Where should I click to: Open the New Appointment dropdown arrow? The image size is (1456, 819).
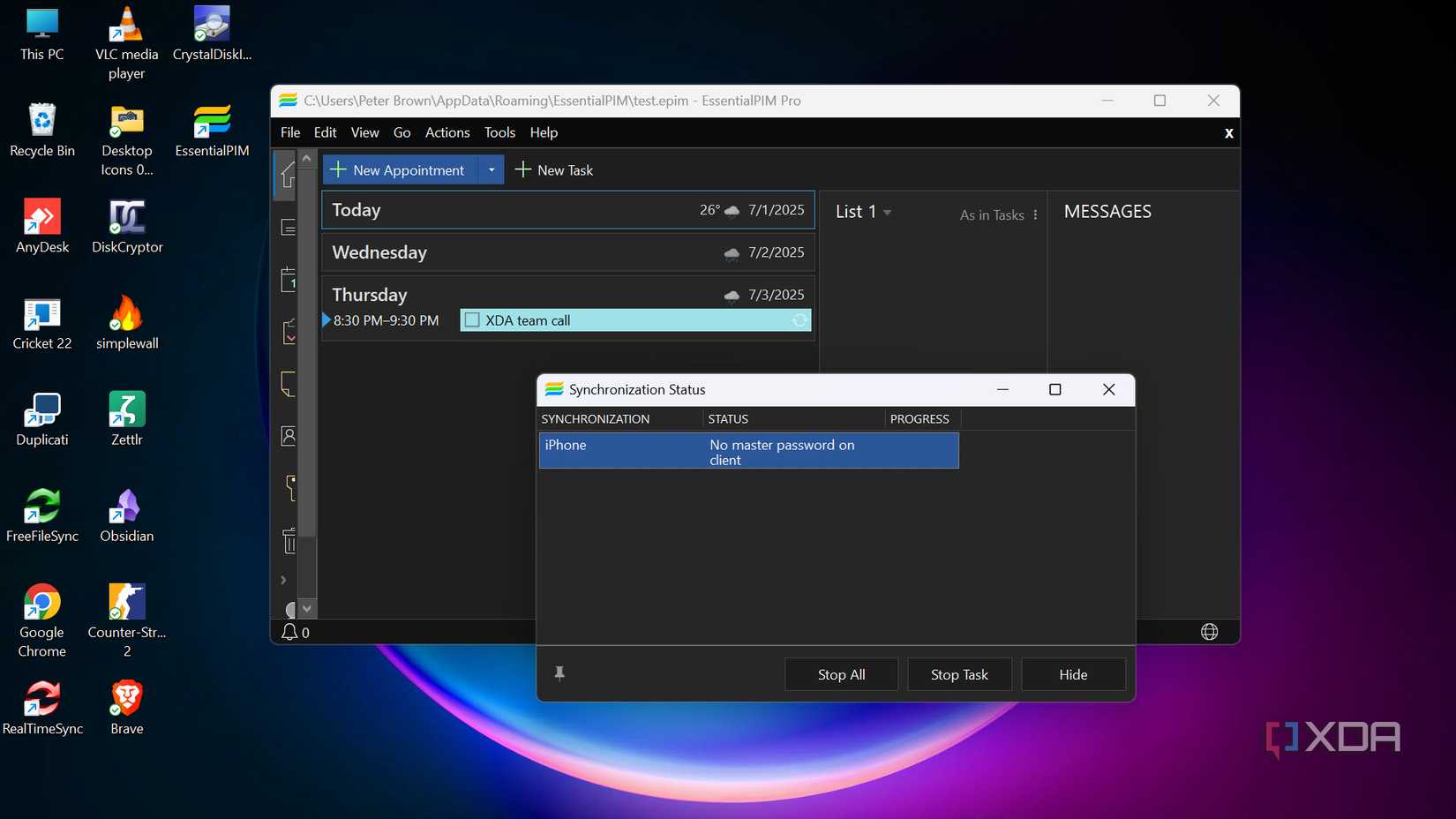(x=492, y=169)
